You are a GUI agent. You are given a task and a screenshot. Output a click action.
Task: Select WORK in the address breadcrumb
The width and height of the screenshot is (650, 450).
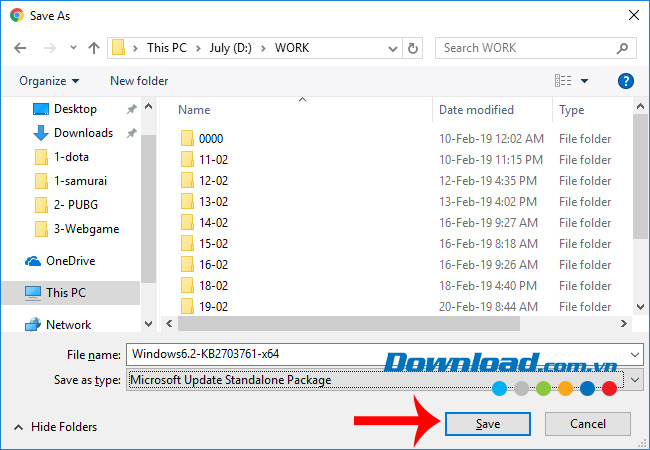(x=292, y=48)
